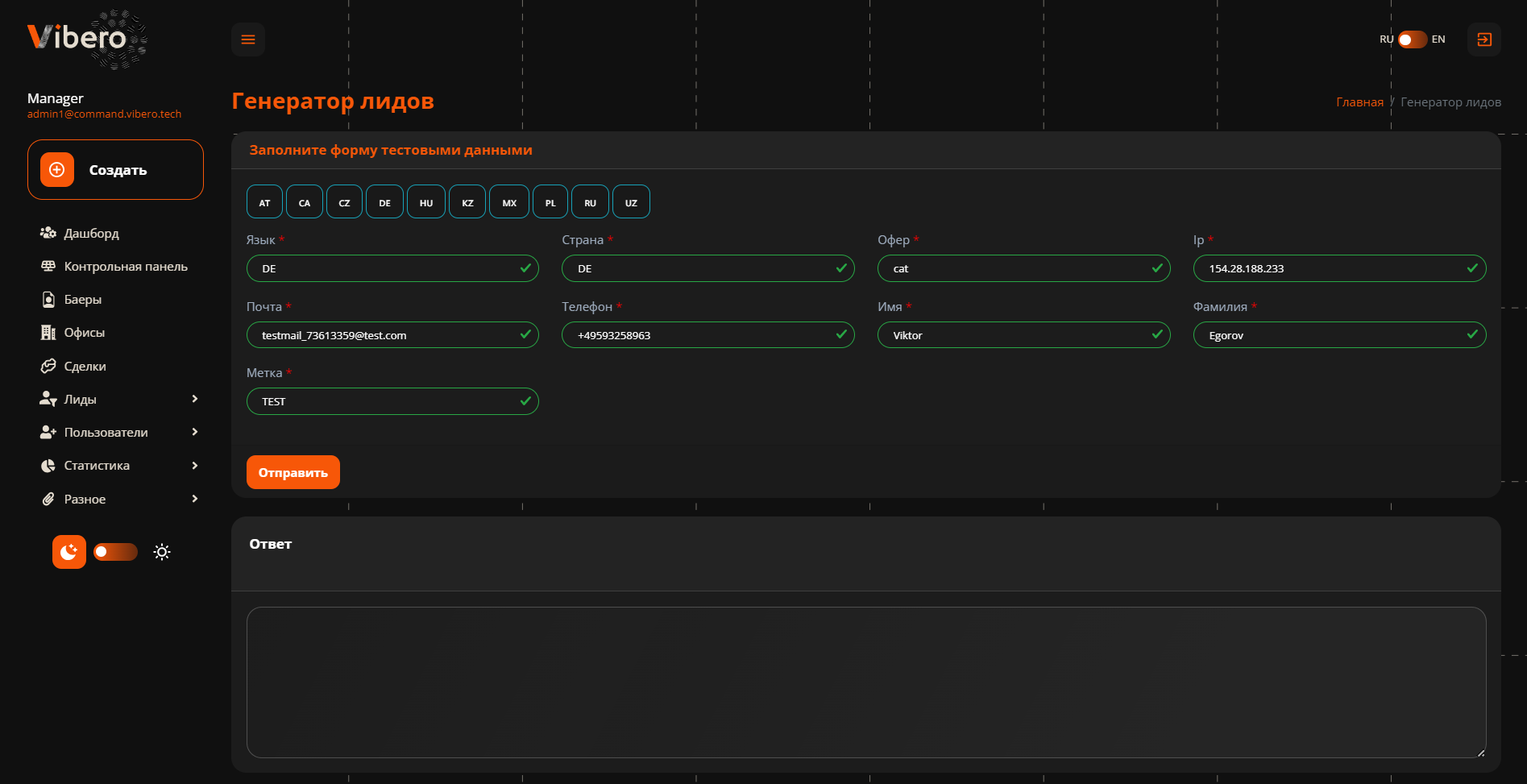Click the Контрольная панель icon
This screenshot has width=1527, height=784.
tap(48, 266)
